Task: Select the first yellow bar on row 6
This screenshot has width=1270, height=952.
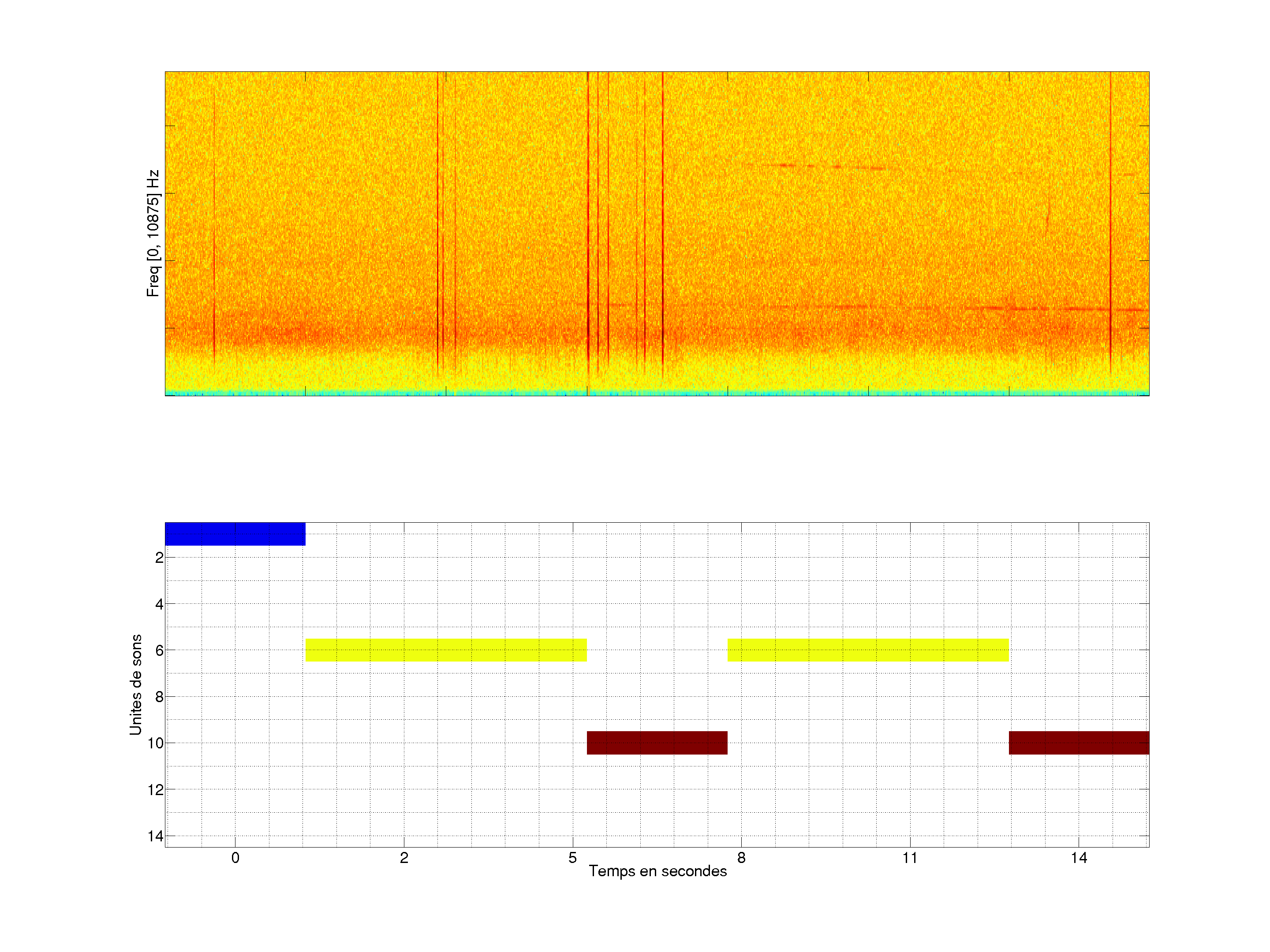Action: (x=445, y=650)
